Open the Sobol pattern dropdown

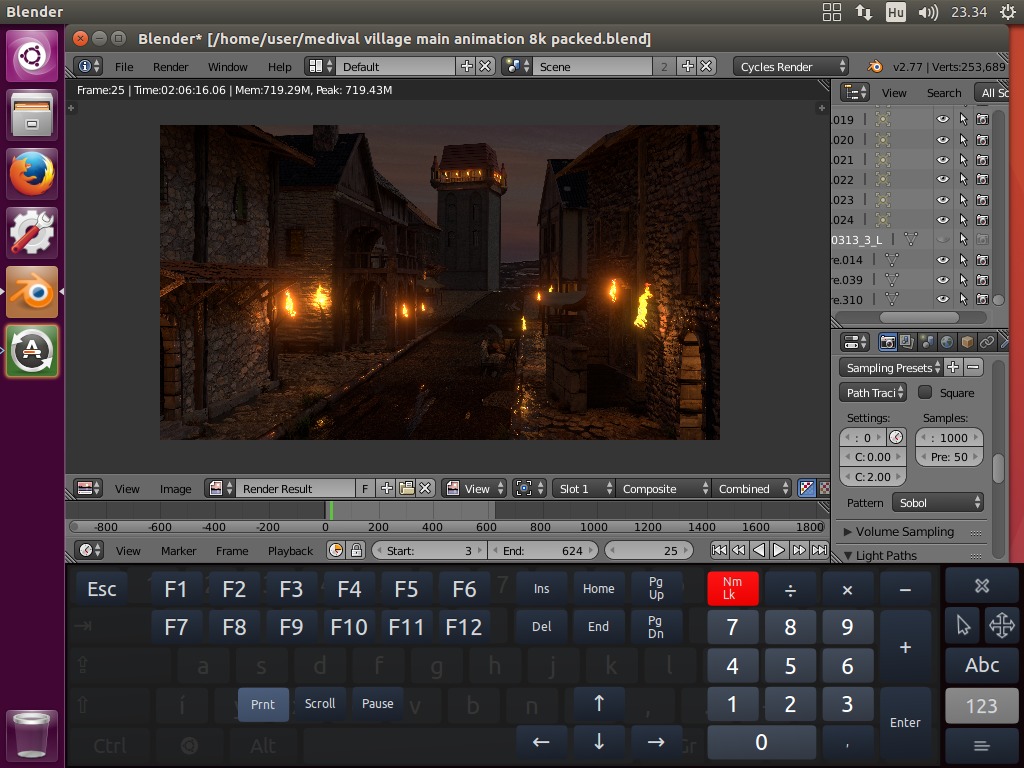tap(936, 503)
